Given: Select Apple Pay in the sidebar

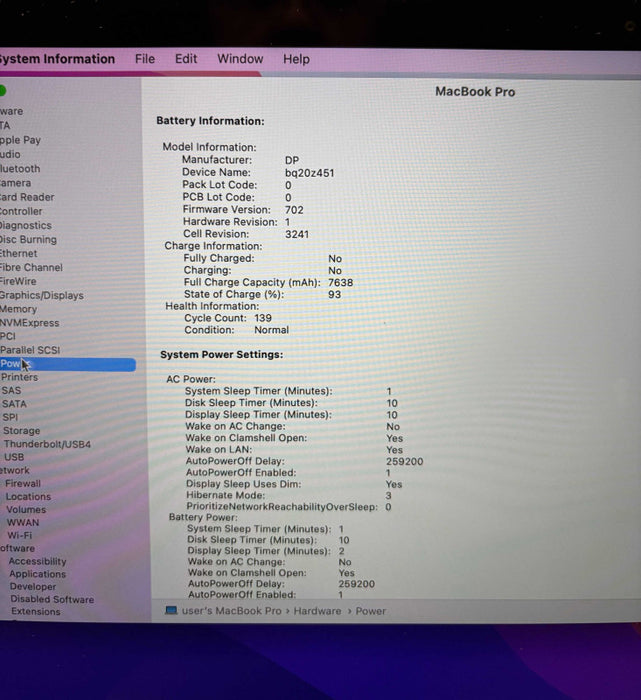Looking at the screenshot, I should (x=20, y=140).
